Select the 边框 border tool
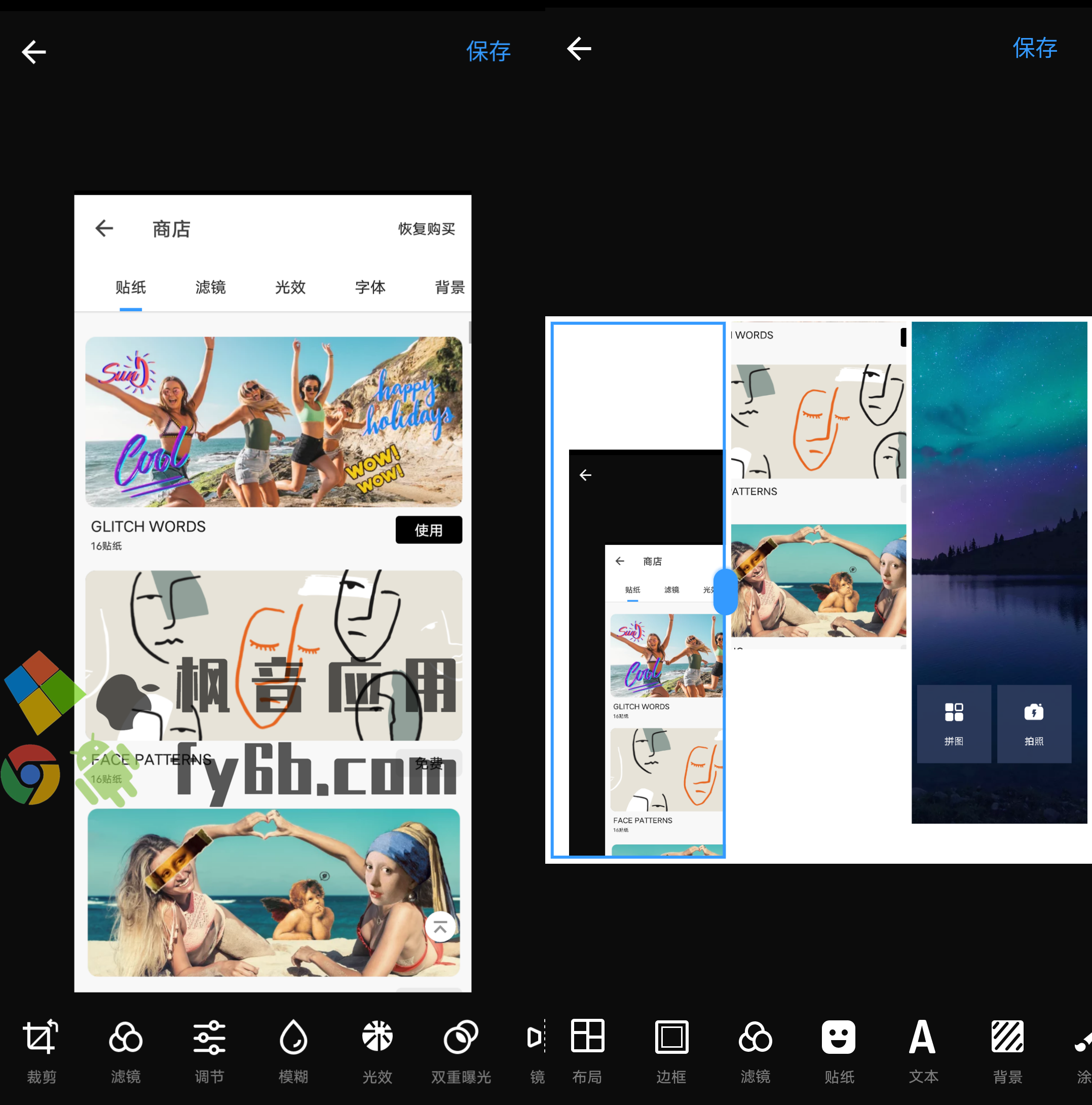The height and width of the screenshot is (1105, 1092). click(x=671, y=1051)
